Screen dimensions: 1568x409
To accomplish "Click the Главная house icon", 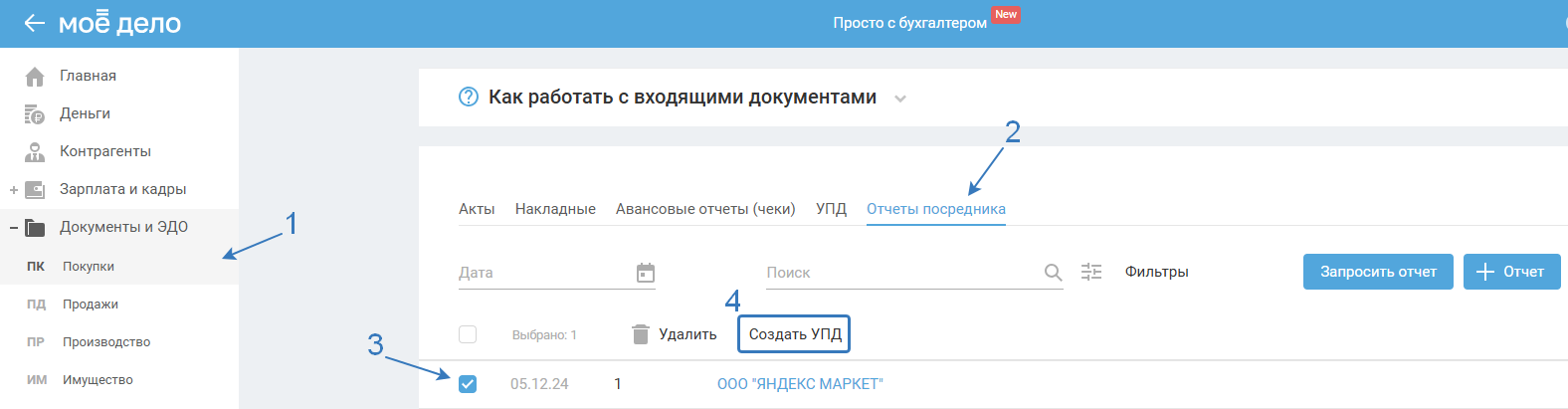I will click(x=35, y=77).
